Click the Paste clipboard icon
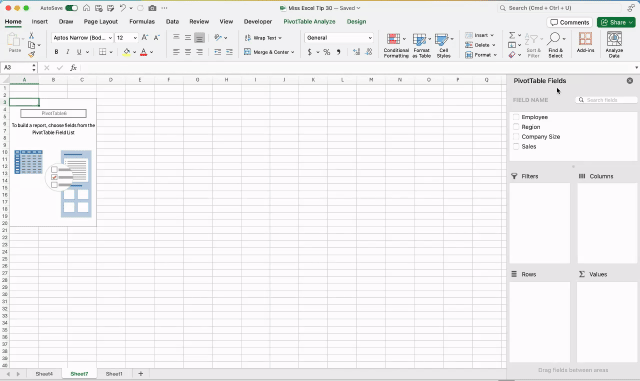Image resolution: width=640 pixels, height=381 pixels. (14, 40)
